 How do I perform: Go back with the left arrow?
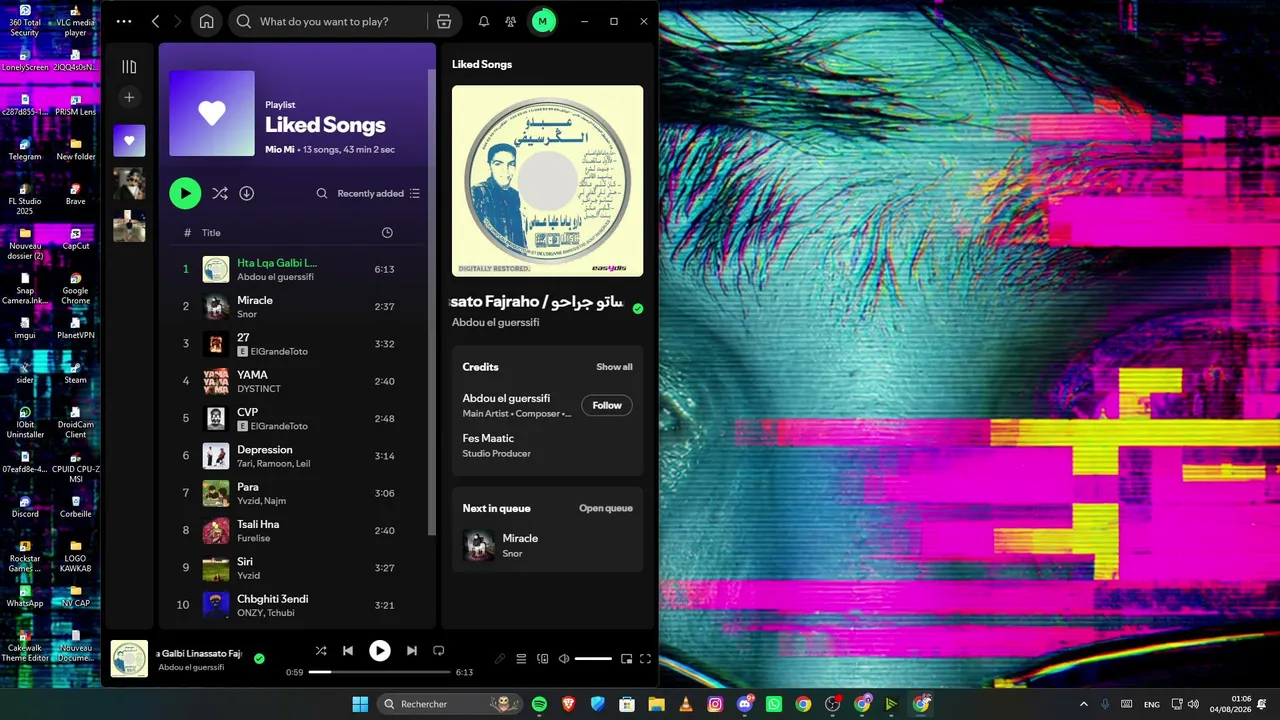(155, 21)
